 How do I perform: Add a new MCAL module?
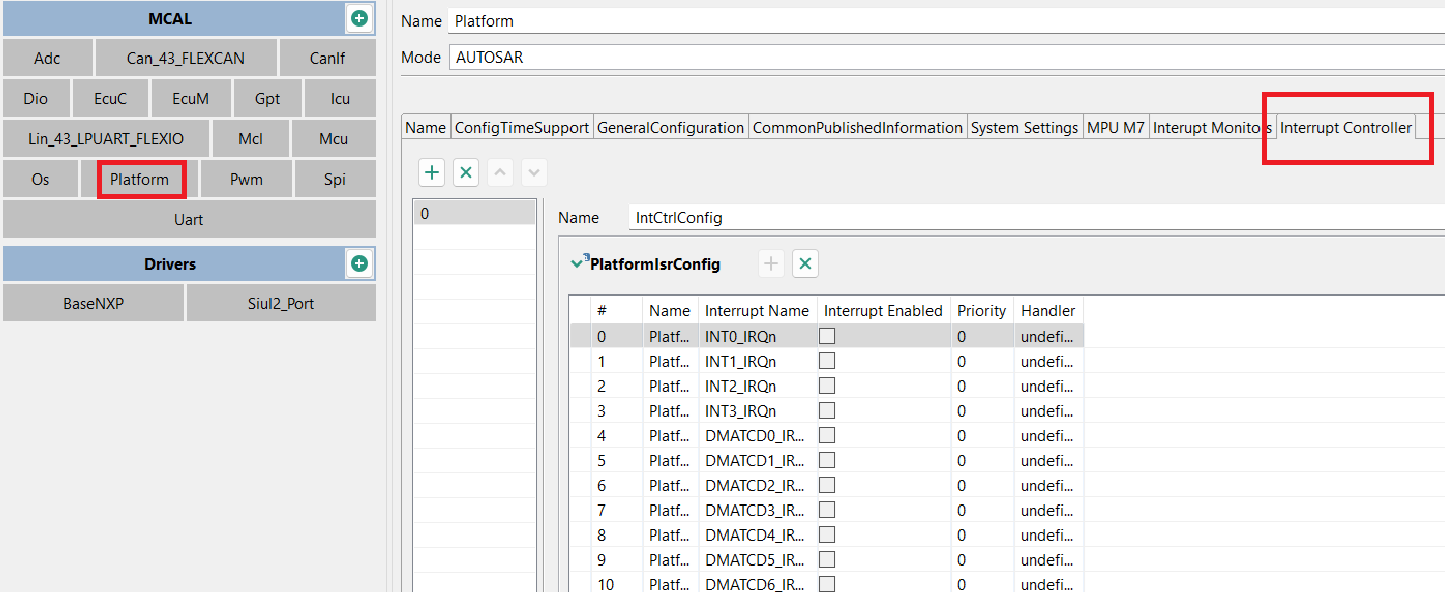pos(359,18)
